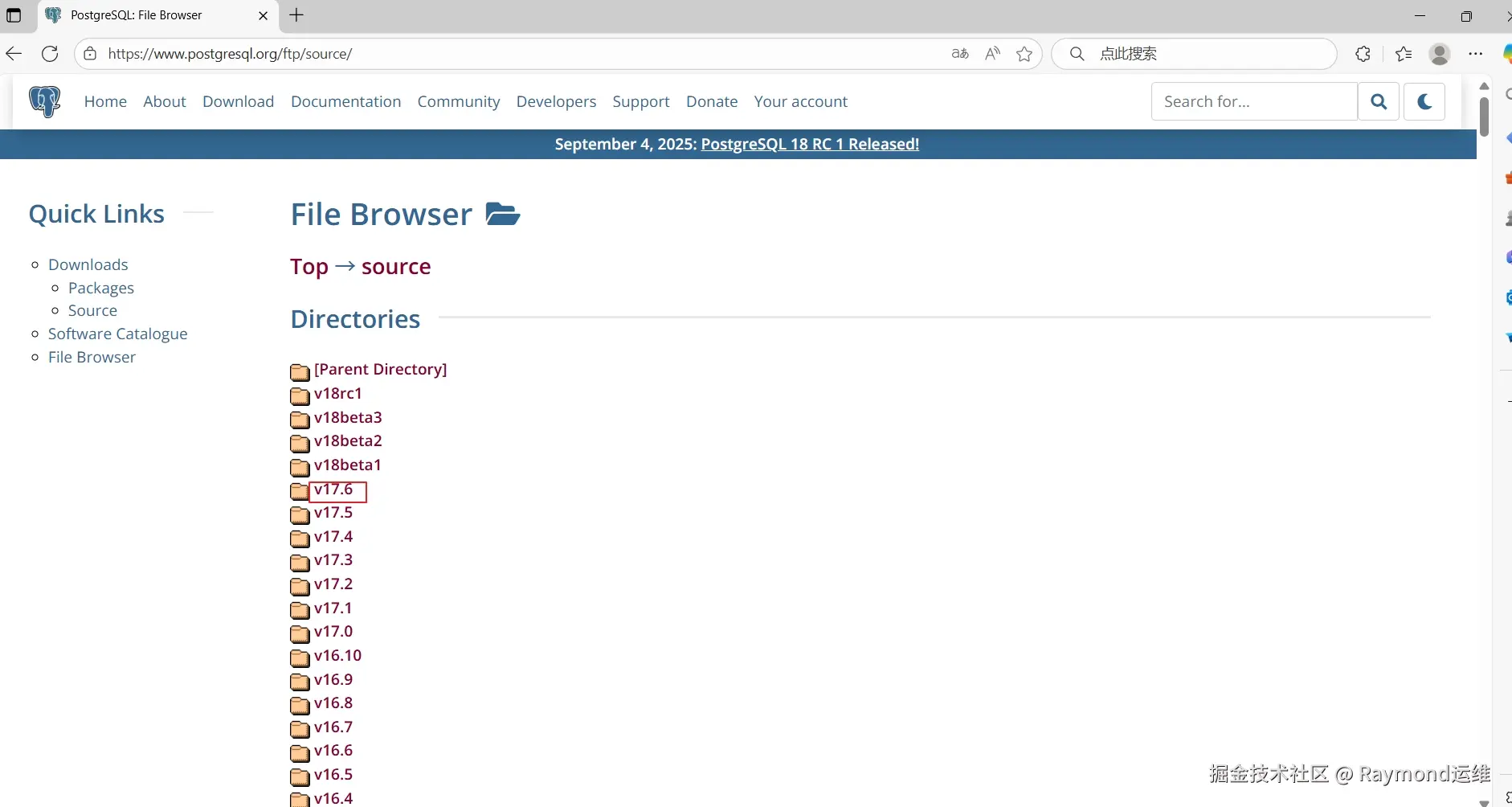Click the browser profile avatar

click(x=1440, y=54)
